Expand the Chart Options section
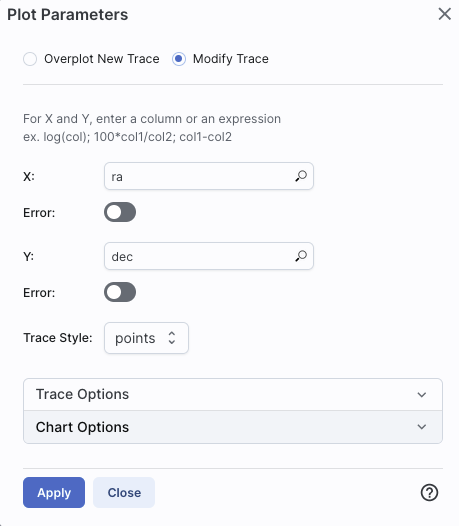 [233, 427]
